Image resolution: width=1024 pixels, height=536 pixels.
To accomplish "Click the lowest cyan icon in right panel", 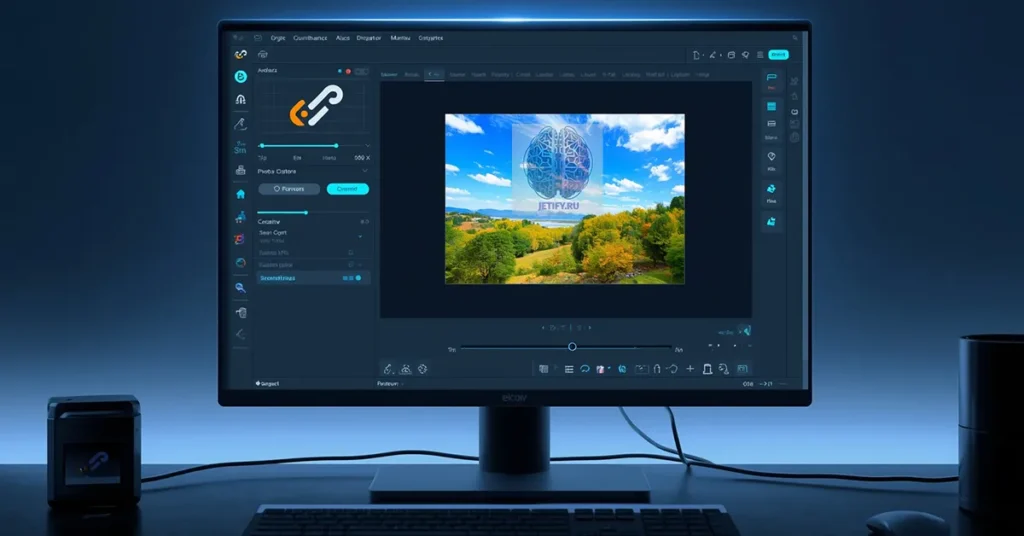I will (x=771, y=222).
